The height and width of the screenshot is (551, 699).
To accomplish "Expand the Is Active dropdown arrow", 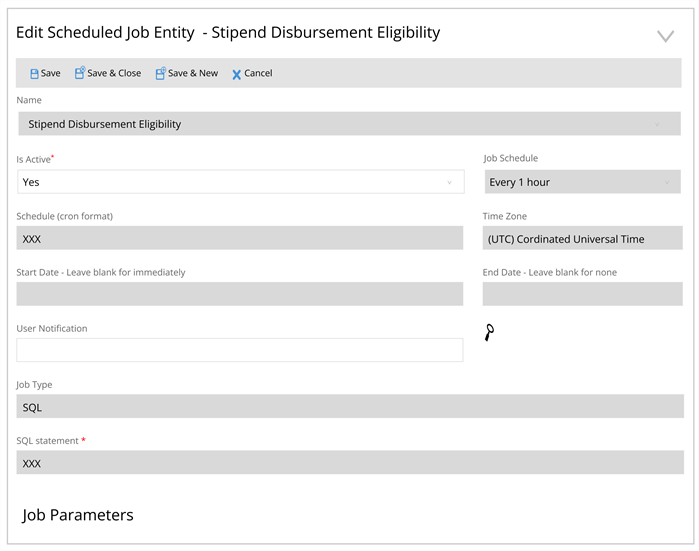I will [x=449, y=182].
